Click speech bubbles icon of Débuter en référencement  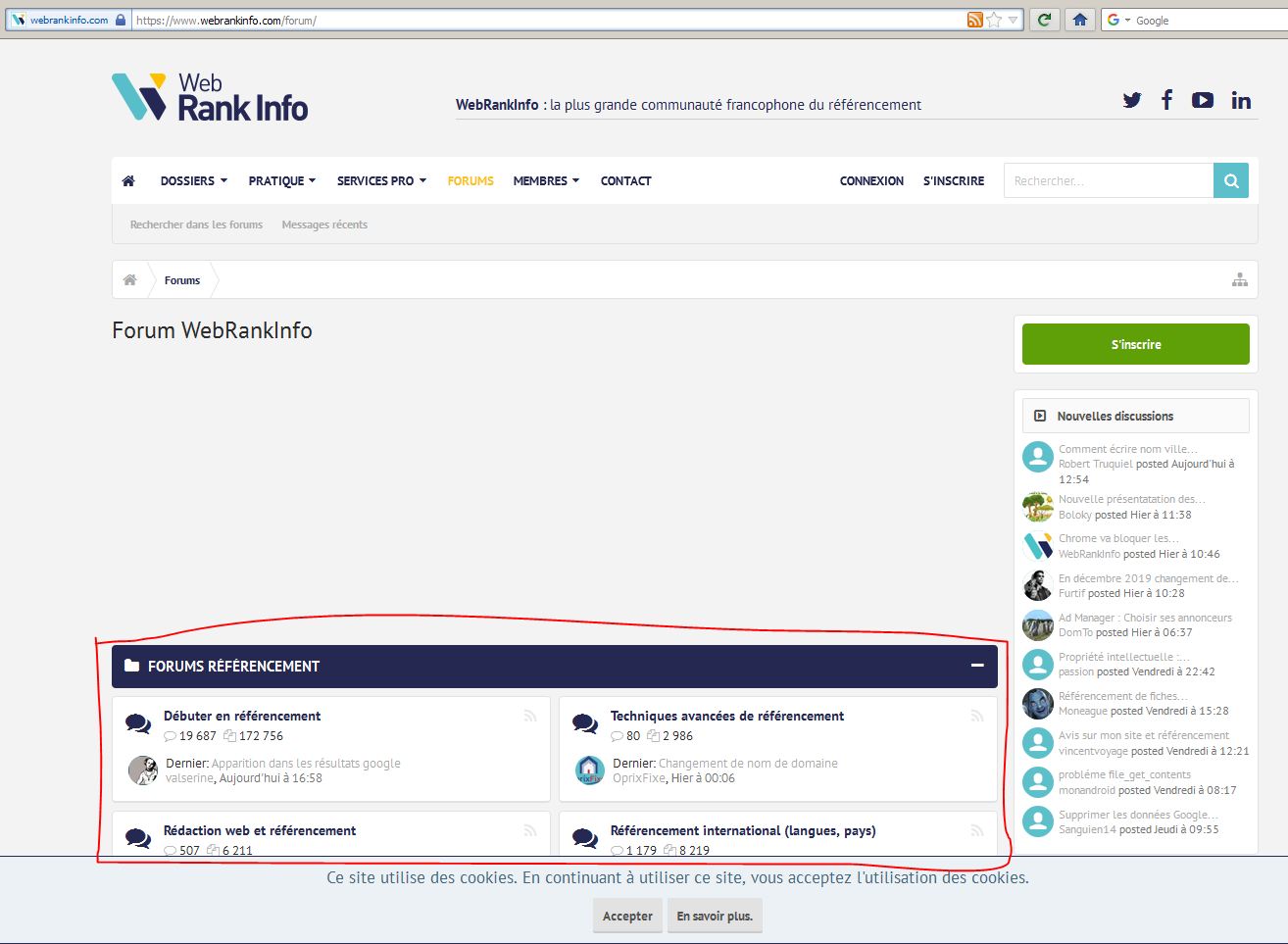[x=138, y=724]
